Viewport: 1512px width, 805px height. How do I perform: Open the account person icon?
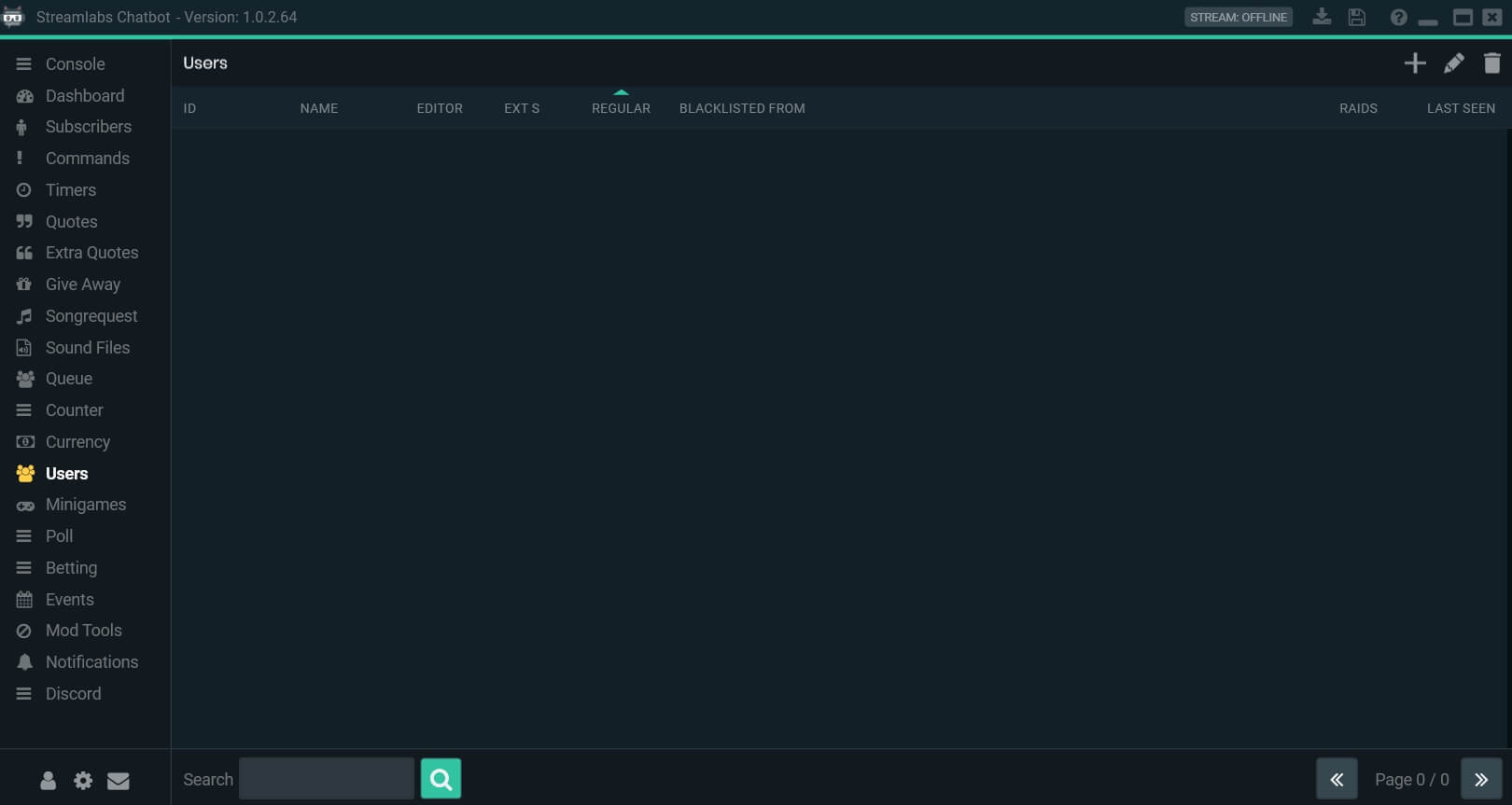[48, 781]
